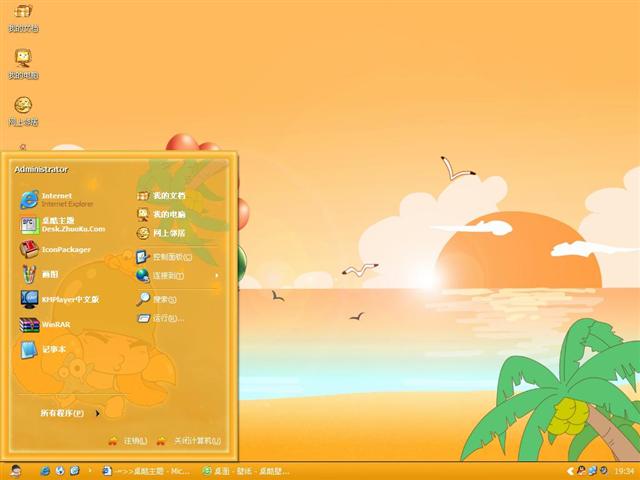Select 我的电脑 in start menu right column
The width and height of the screenshot is (640, 480).
[x=161, y=214]
